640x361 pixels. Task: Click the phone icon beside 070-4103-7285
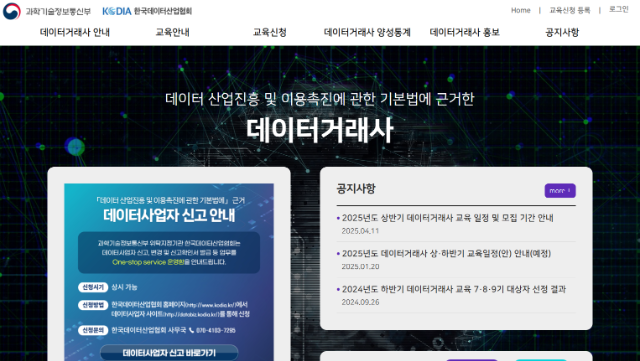pyautogui.click(x=191, y=330)
